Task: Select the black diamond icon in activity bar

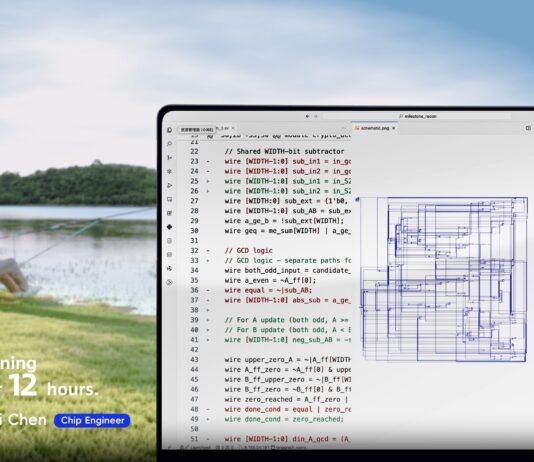Action: pyautogui.click(x=170, y=227)
